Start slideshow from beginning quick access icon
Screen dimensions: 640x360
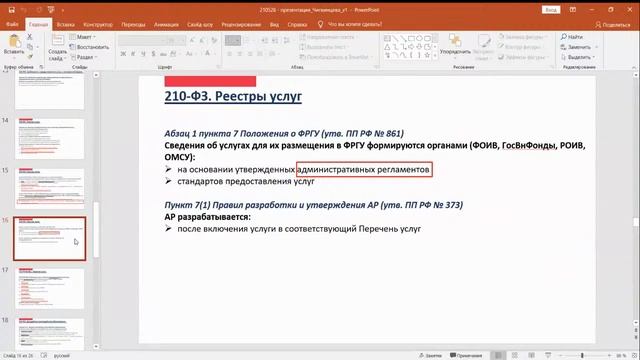[x=51, y=10]
